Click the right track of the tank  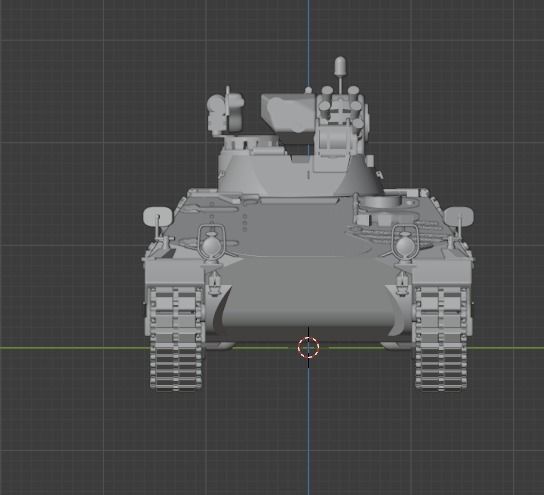441,338
